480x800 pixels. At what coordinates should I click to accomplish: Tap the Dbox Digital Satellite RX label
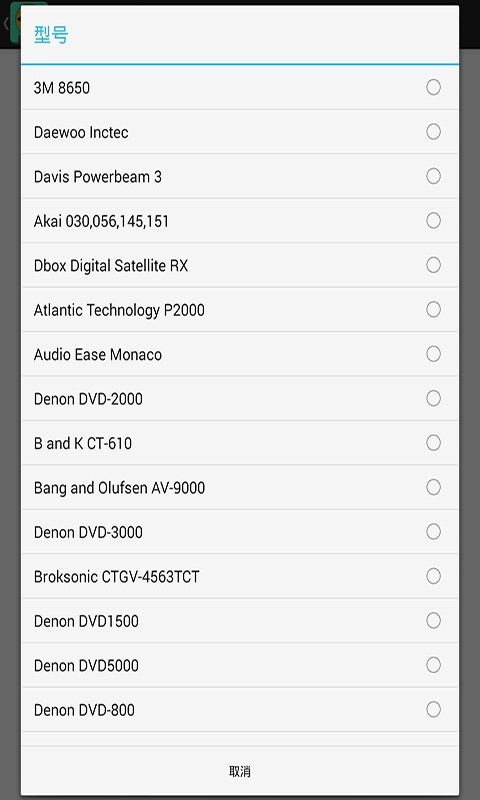111,266
